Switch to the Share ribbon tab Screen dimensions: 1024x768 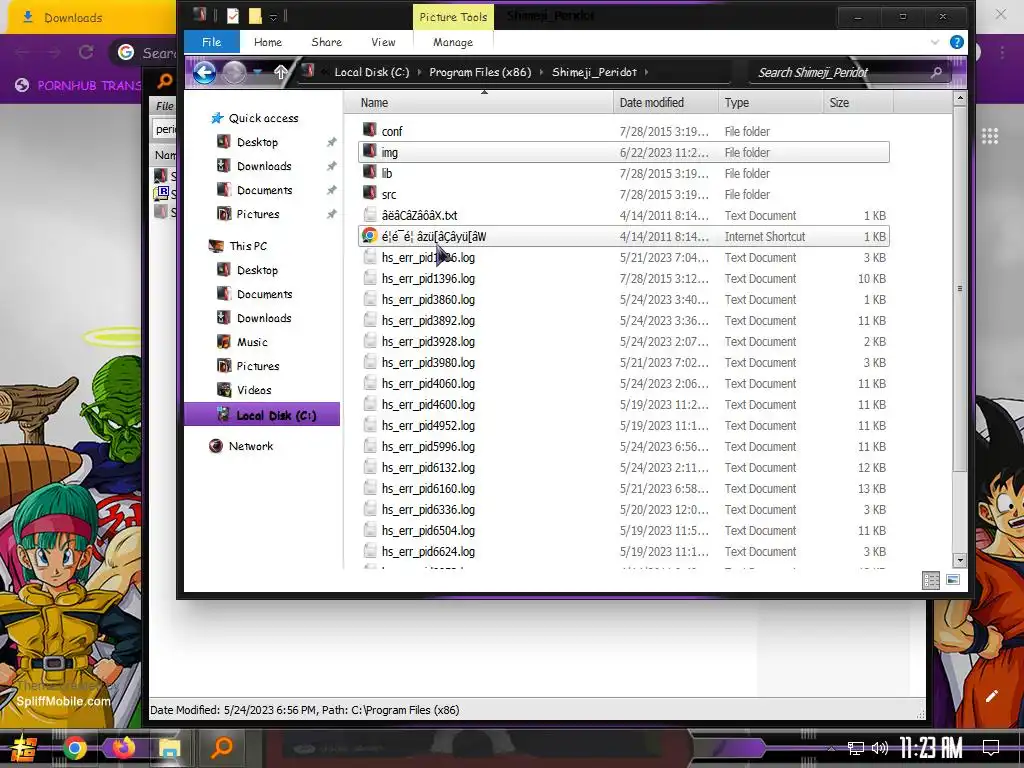tap(327, 42)
